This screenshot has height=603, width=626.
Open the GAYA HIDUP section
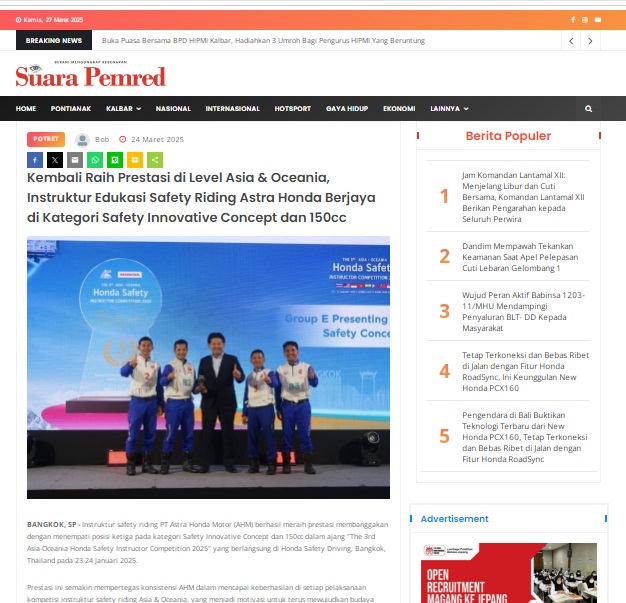click(x=347, y=109)
